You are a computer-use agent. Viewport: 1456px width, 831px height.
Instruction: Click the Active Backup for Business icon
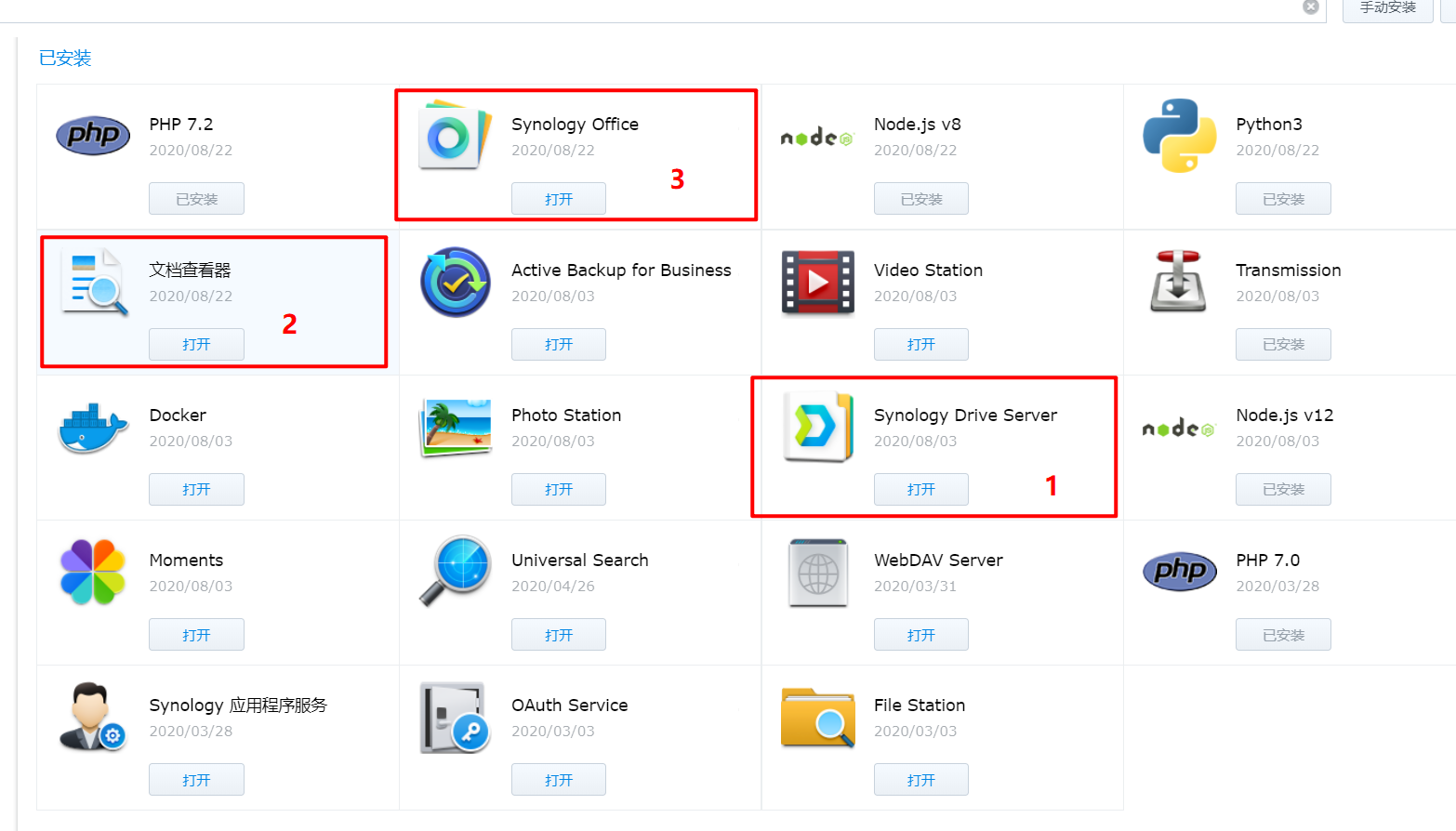click(456, 282)
